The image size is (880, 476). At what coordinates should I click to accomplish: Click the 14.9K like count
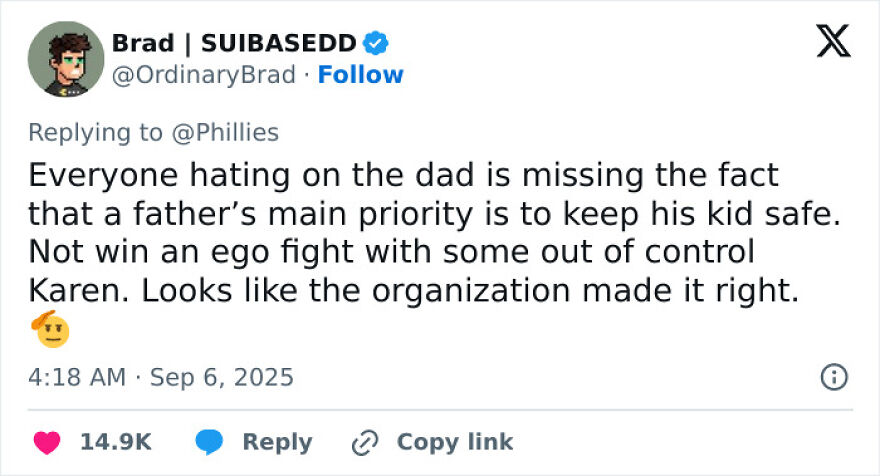click(x=116, y=442)
